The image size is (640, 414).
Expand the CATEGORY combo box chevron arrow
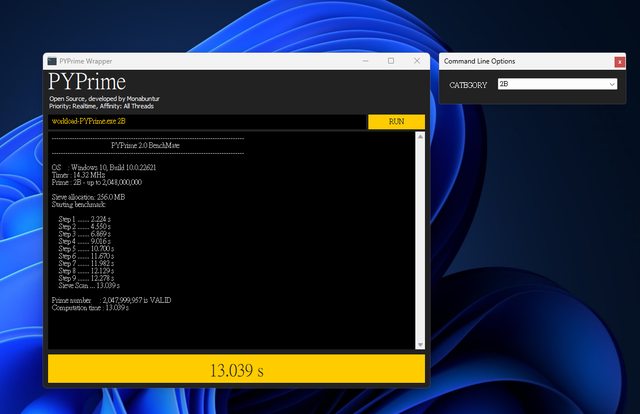tap(611, 85)
